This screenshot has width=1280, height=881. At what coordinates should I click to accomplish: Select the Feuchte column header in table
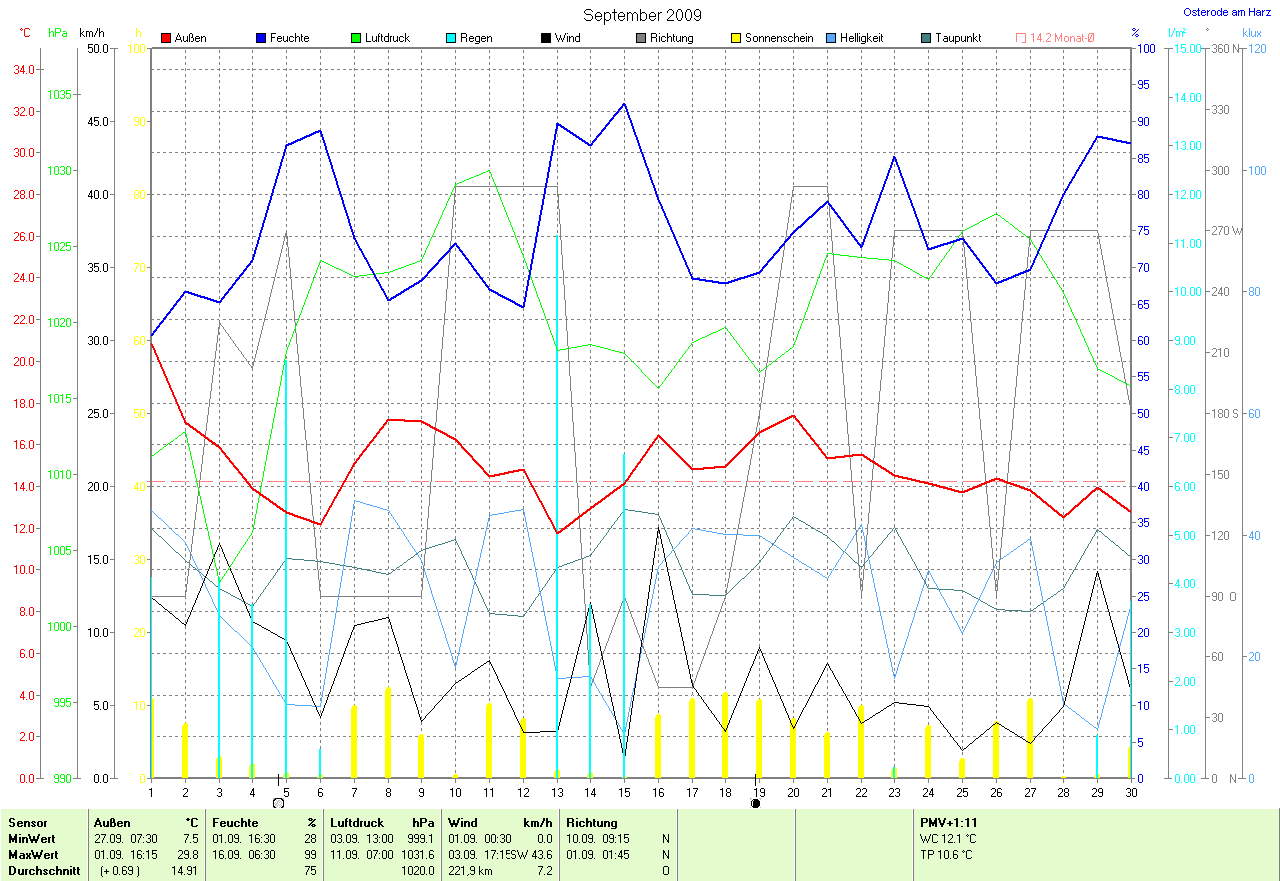point(235,822)
